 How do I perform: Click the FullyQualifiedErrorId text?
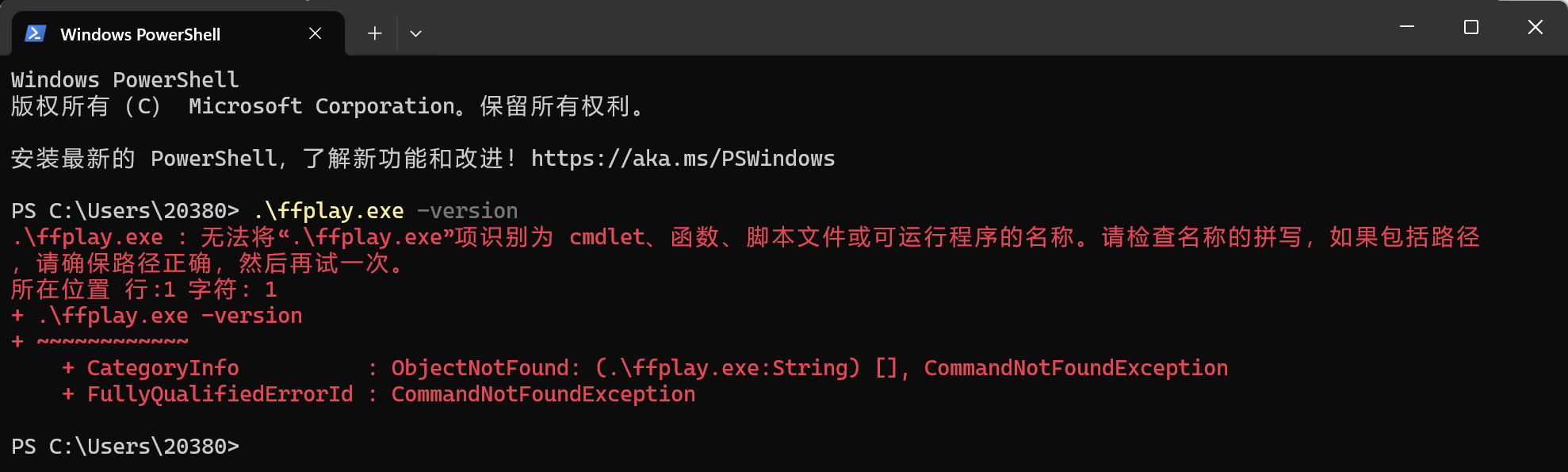click(x=220, y=393)
